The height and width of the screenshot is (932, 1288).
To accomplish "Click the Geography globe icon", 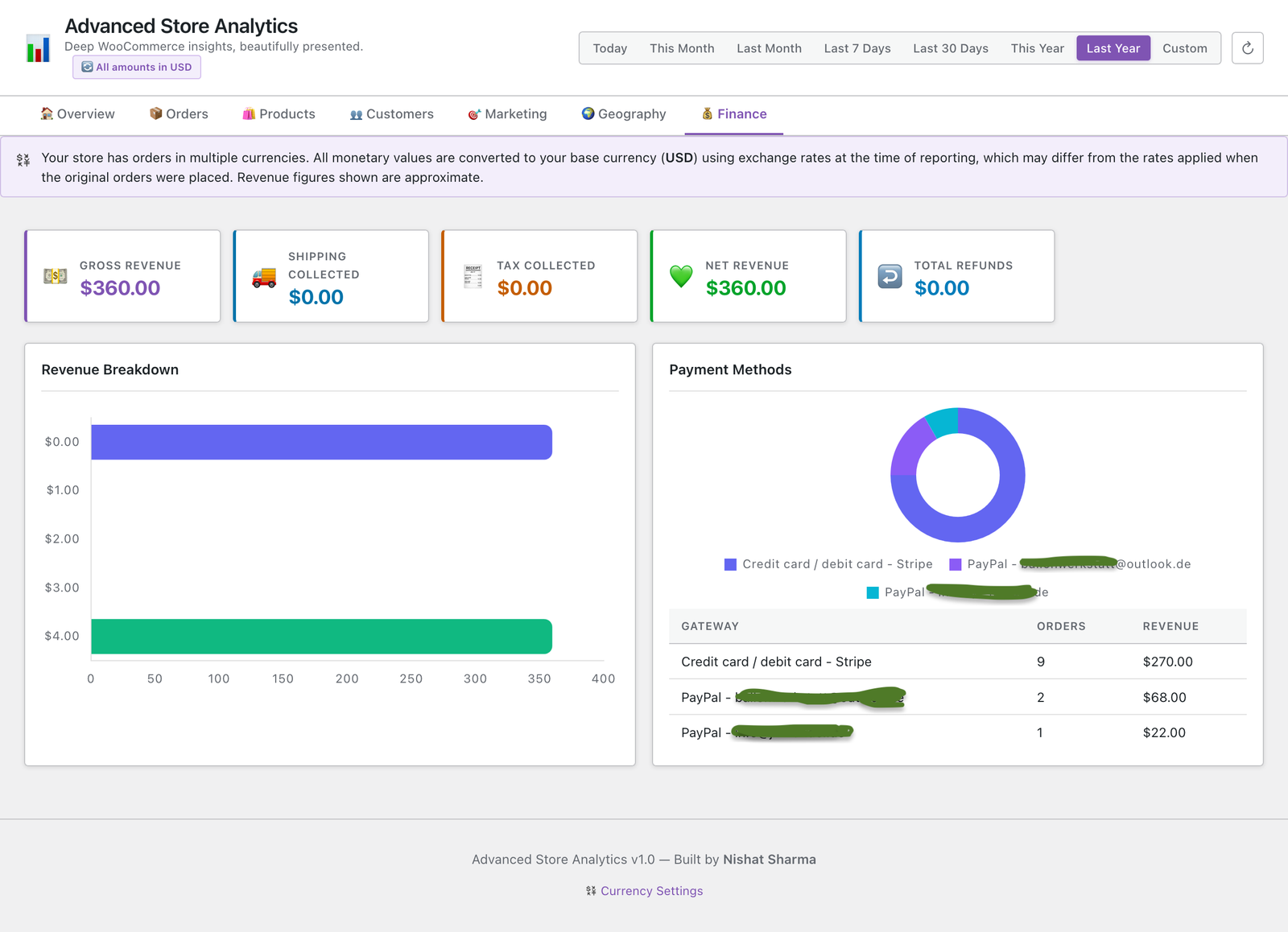I will pos(588,113).
